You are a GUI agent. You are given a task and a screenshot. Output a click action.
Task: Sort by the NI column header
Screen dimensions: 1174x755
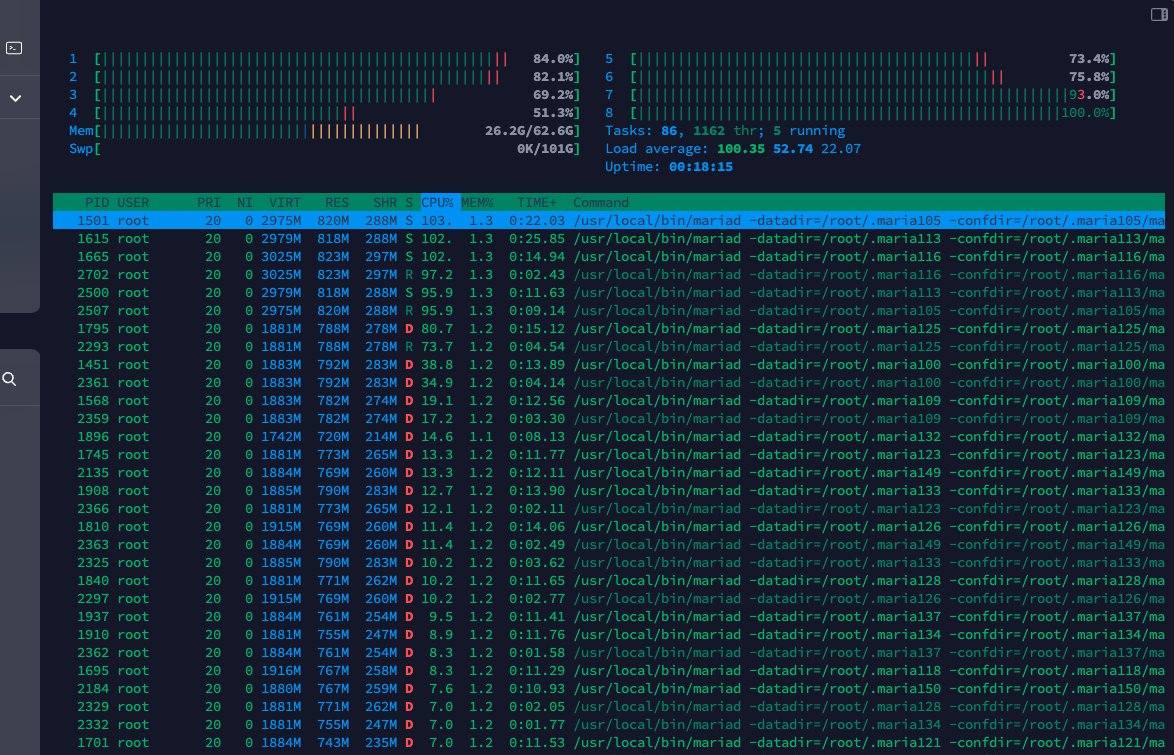245,202
